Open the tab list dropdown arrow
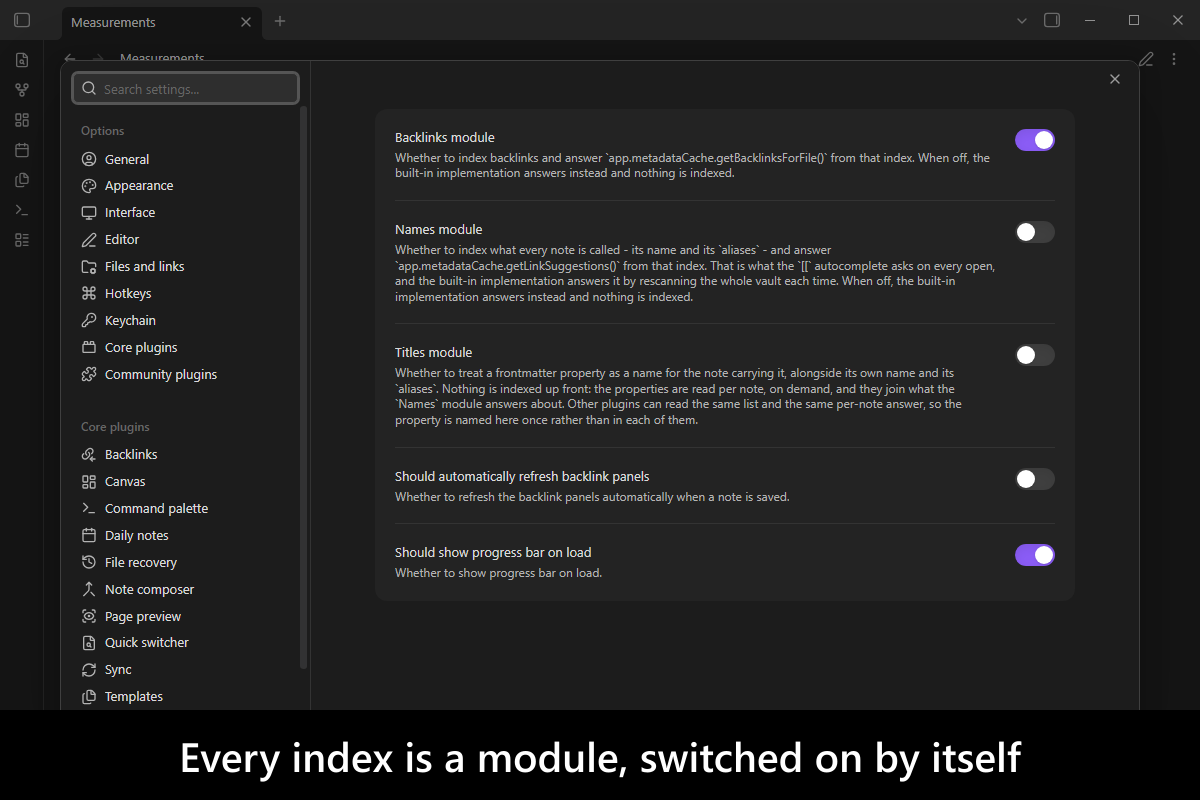Image resolution: width=1200 pixels, height=800 pixels. pos(1021,20)
